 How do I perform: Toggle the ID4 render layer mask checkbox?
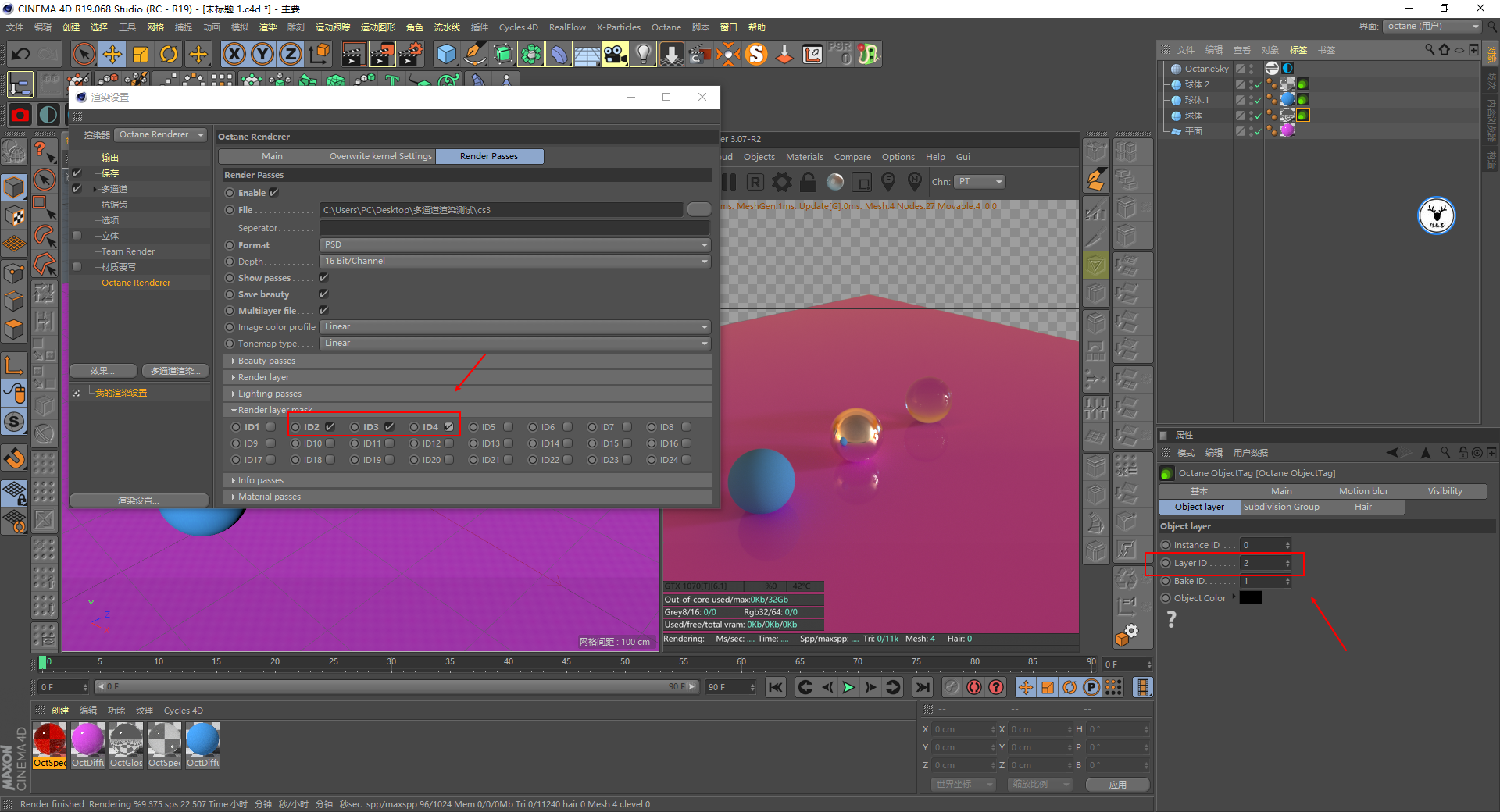coord(449,427)
